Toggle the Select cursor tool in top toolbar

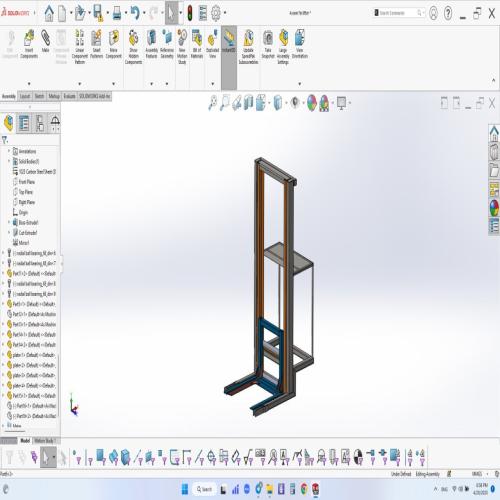171,13
